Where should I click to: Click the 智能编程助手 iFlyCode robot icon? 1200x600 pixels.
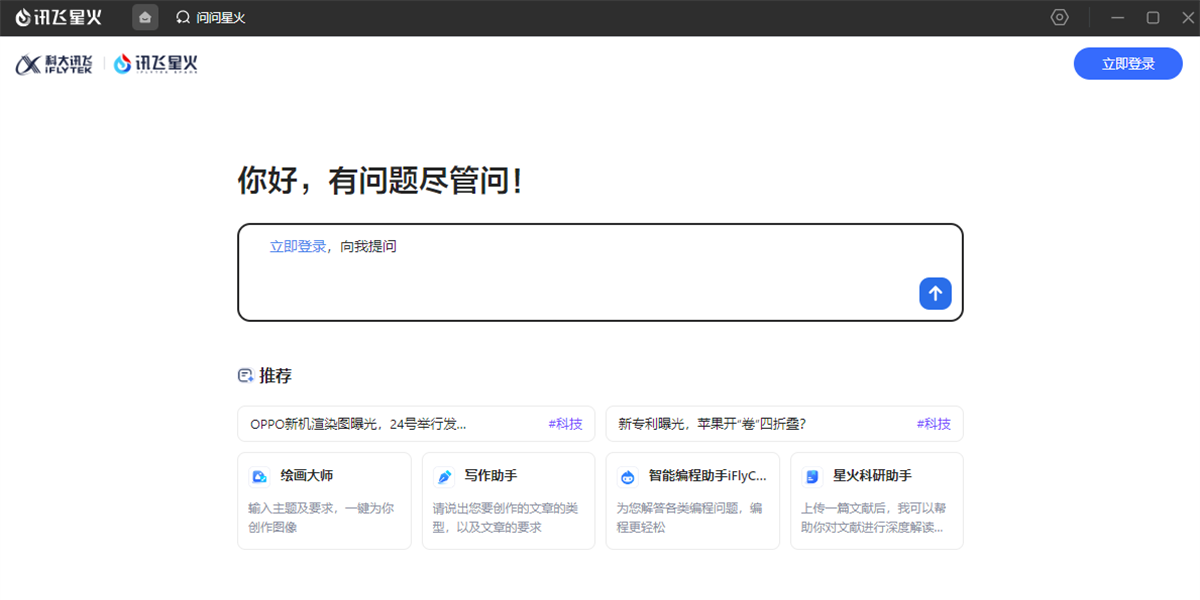coord(628,476)
